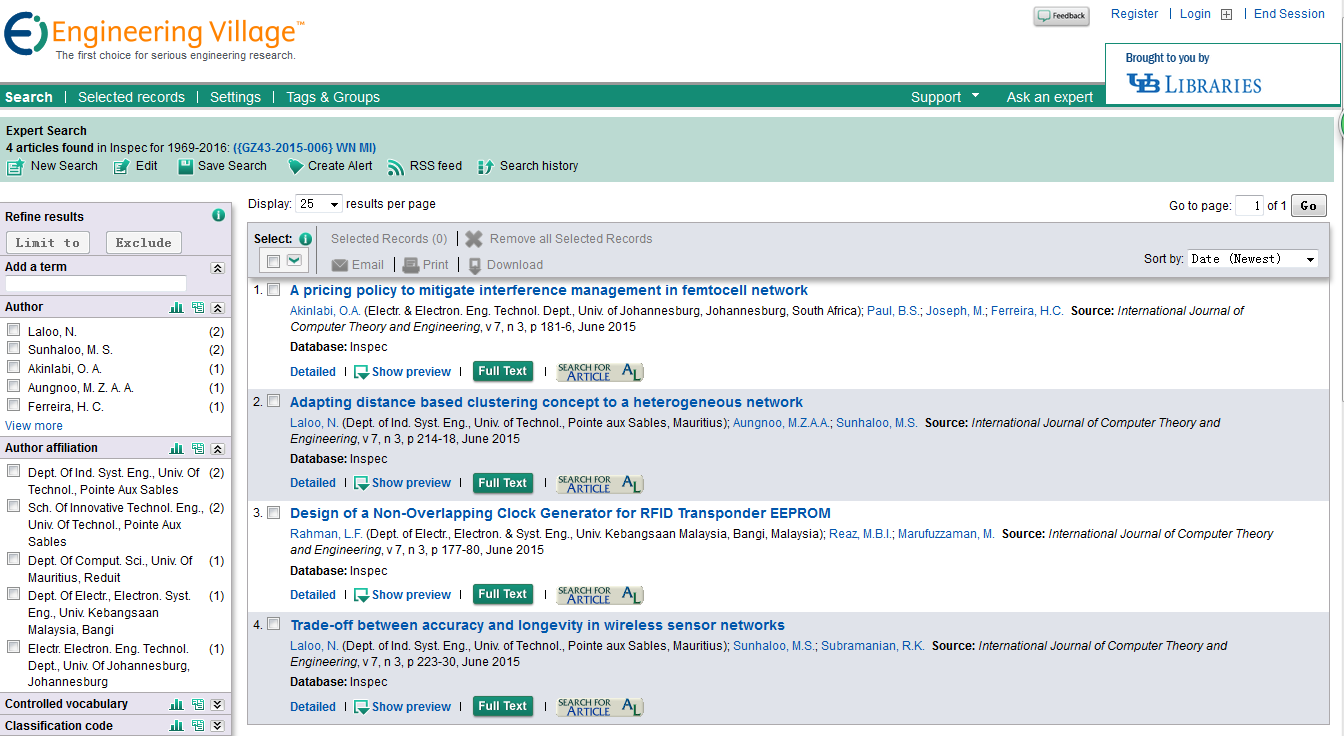
Task: Click the Author export data icon
Action: coord(197,308)
